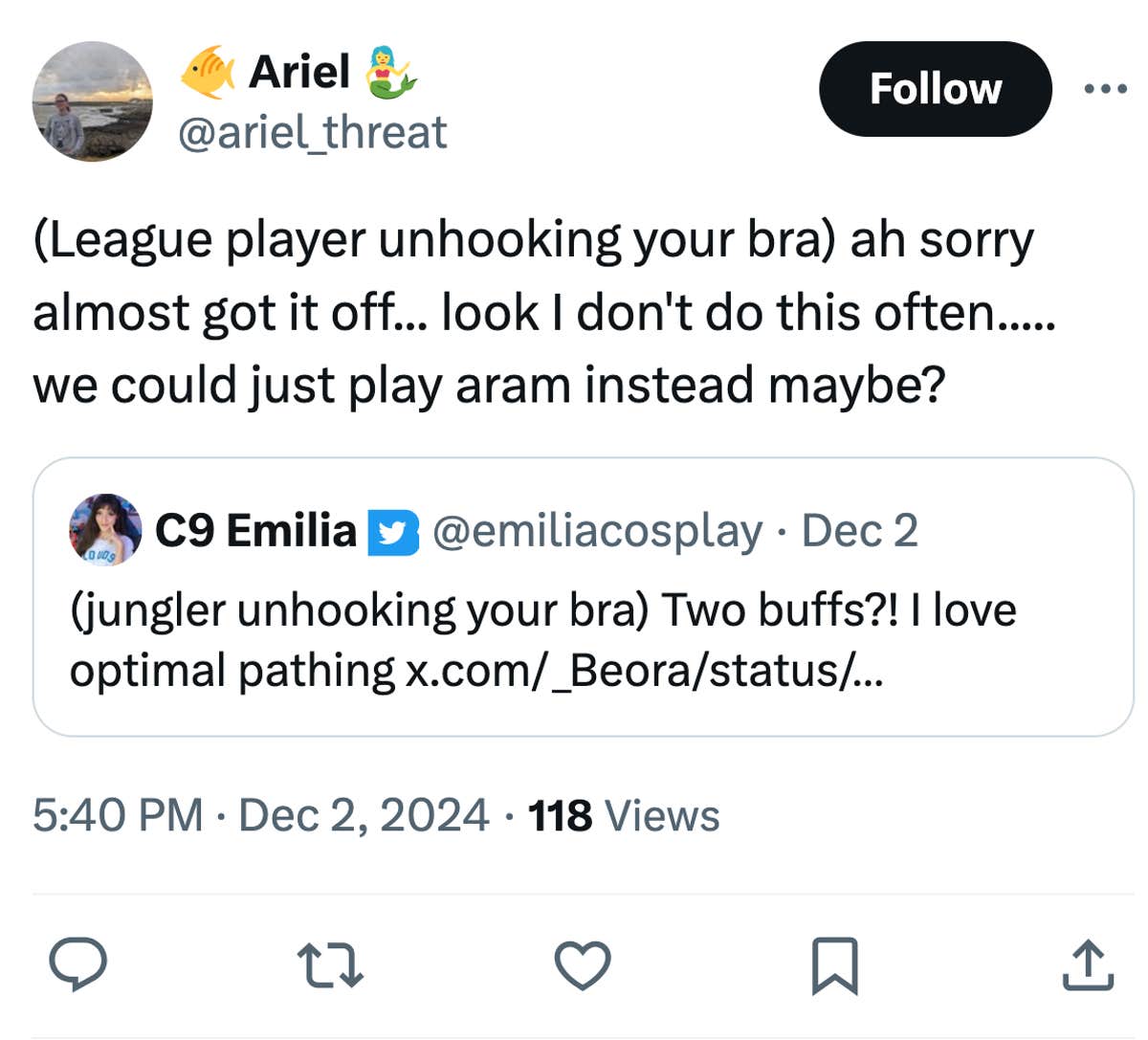Open the x.com/_Beora/status link
The height and width of the screenshot is (1040, 1148).
pyautogui.click(x=645, y=671)
